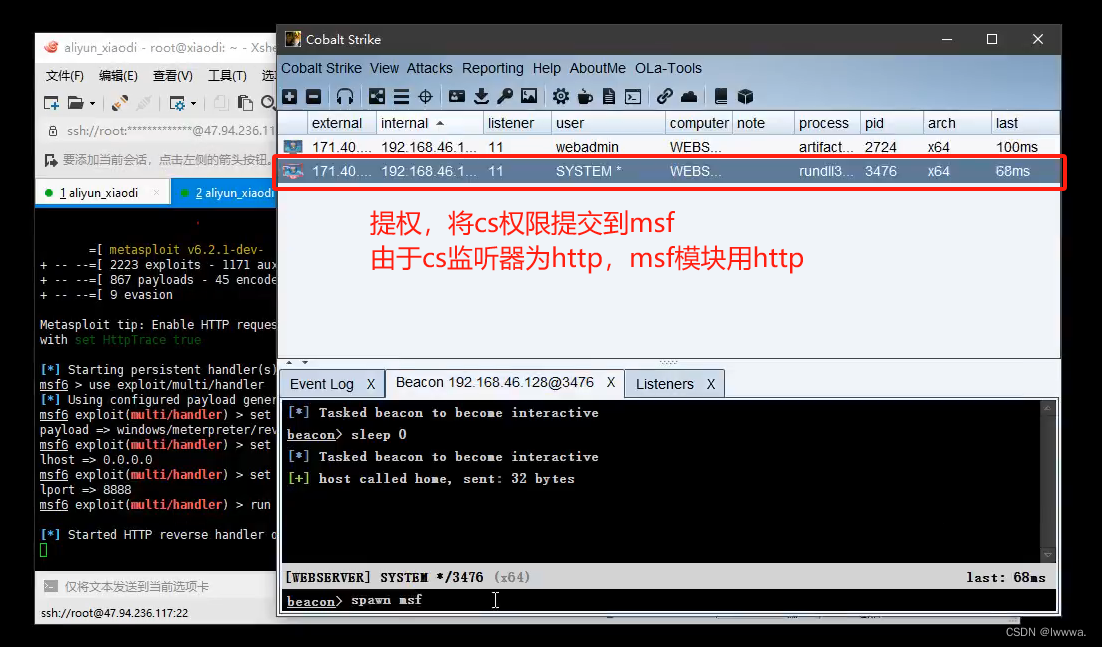Open the Attacks menu
Viewport: 1102px width, 647px height.
429,68
